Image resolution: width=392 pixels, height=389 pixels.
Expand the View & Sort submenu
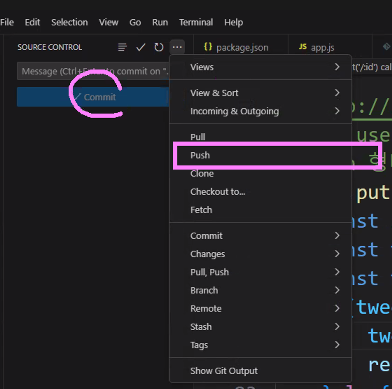click(x=261, y=93)
